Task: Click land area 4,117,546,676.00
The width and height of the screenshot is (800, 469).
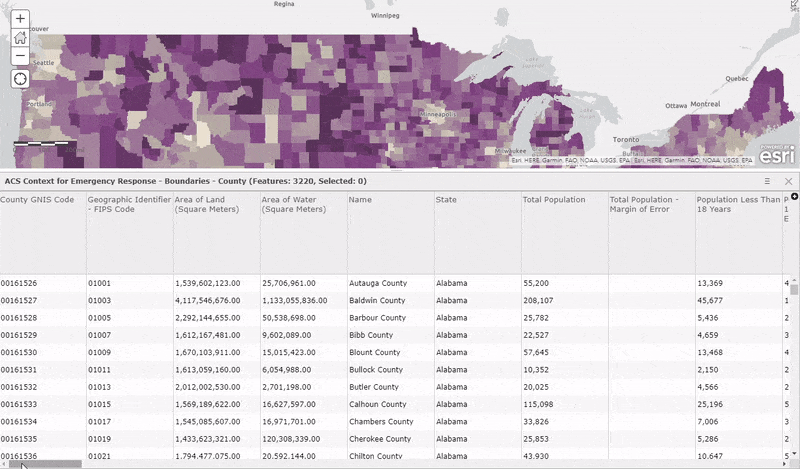Action: pos(208,301)
